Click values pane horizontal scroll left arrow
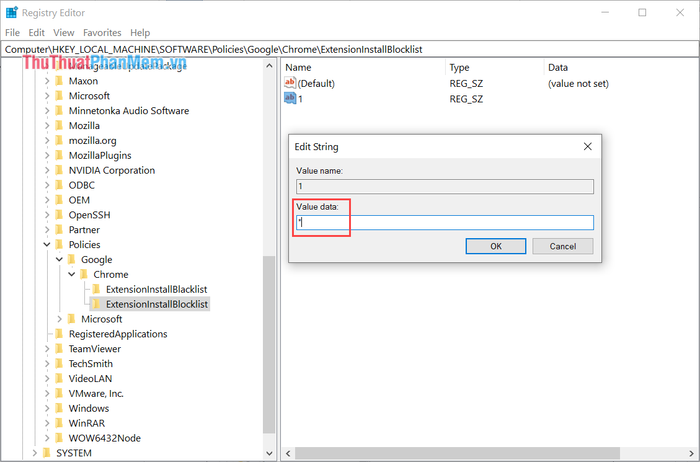Image resolution: width=700 pixels, height=462 pixels. coord(288,454)
